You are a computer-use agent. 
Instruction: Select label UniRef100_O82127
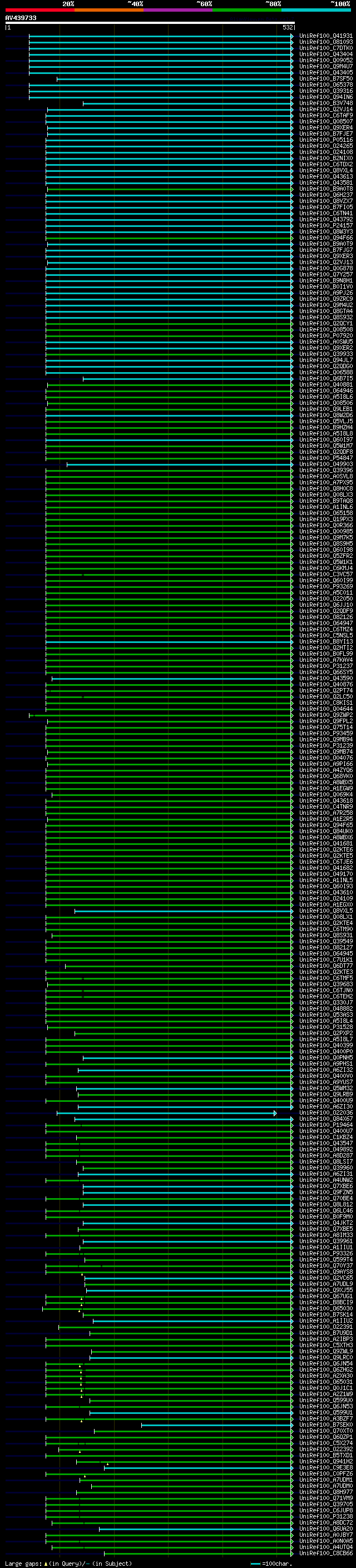[x=325, y=948]
